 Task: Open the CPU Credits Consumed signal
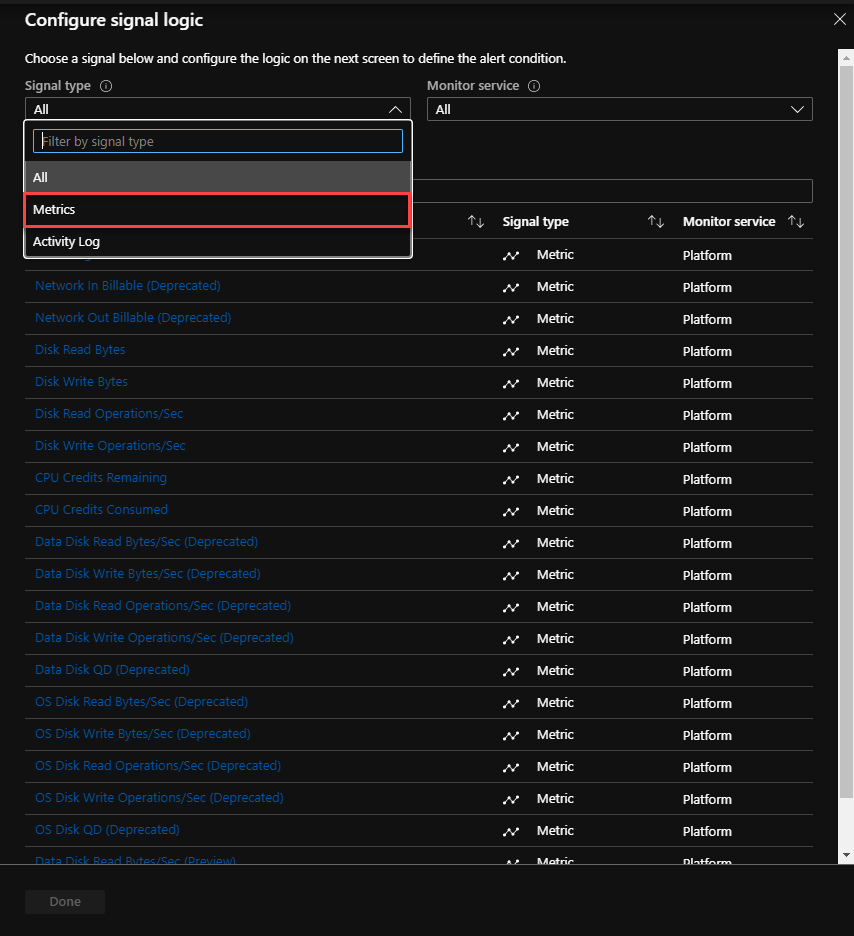pos(100,510)
